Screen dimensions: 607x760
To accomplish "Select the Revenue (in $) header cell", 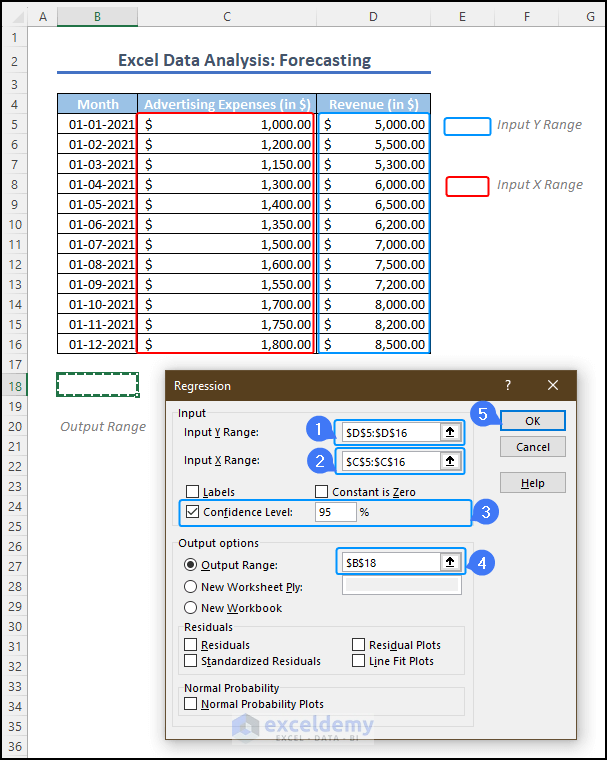I will 373,104.
